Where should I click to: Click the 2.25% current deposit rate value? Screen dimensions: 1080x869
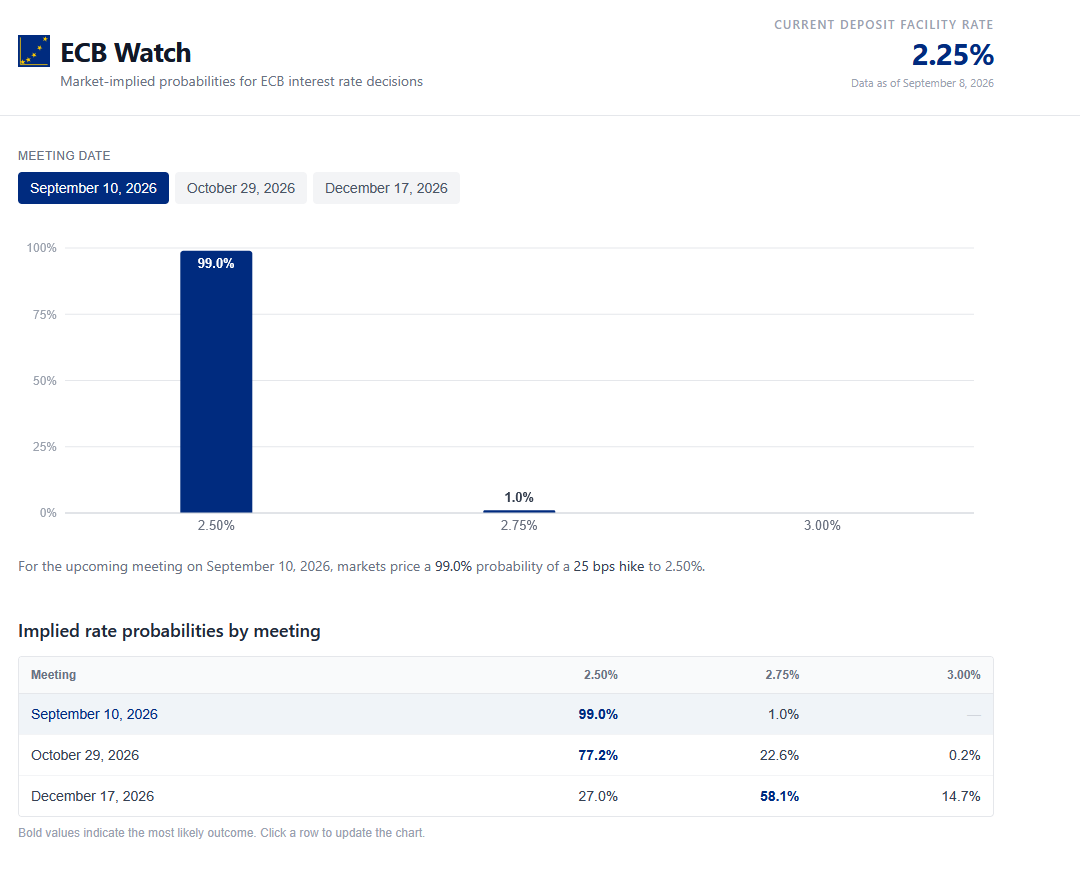(953, 55)
